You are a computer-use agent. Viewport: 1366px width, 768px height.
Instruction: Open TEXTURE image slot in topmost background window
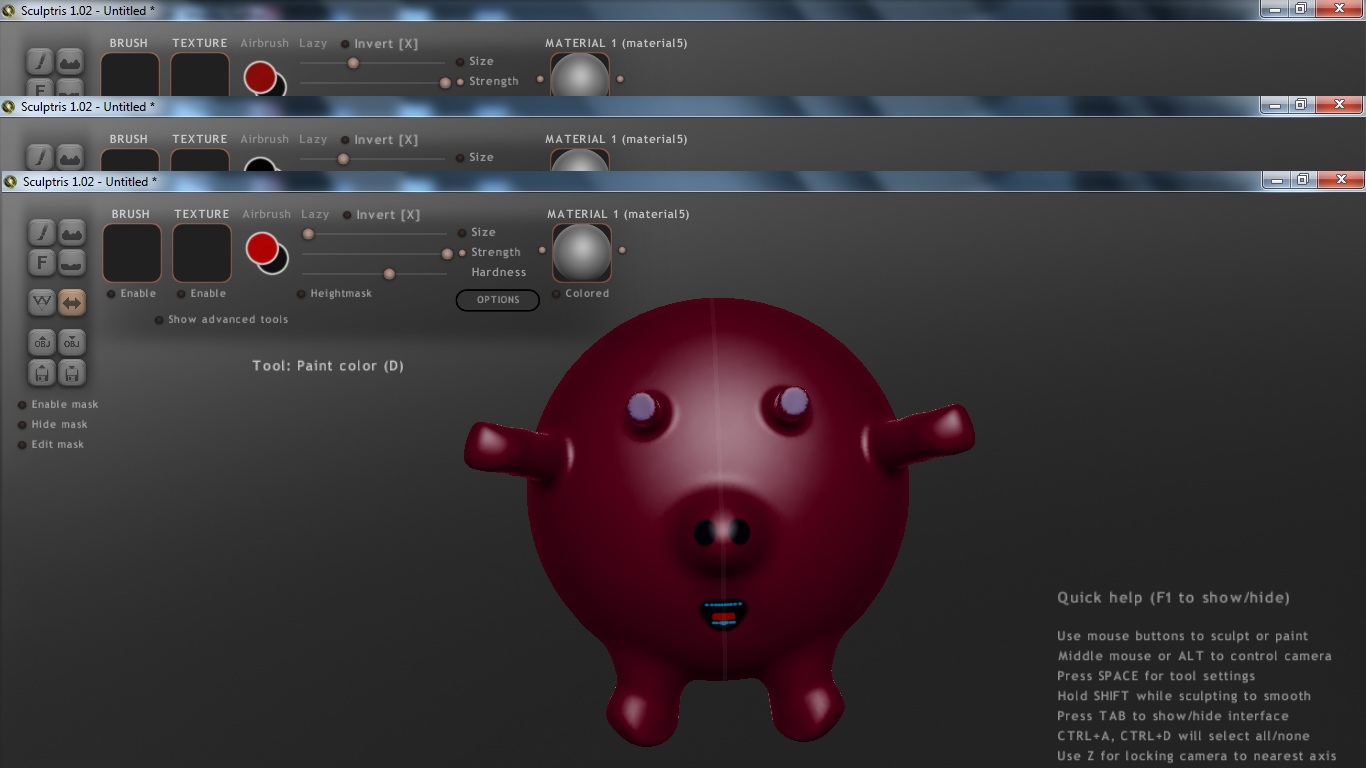point(200,74)
